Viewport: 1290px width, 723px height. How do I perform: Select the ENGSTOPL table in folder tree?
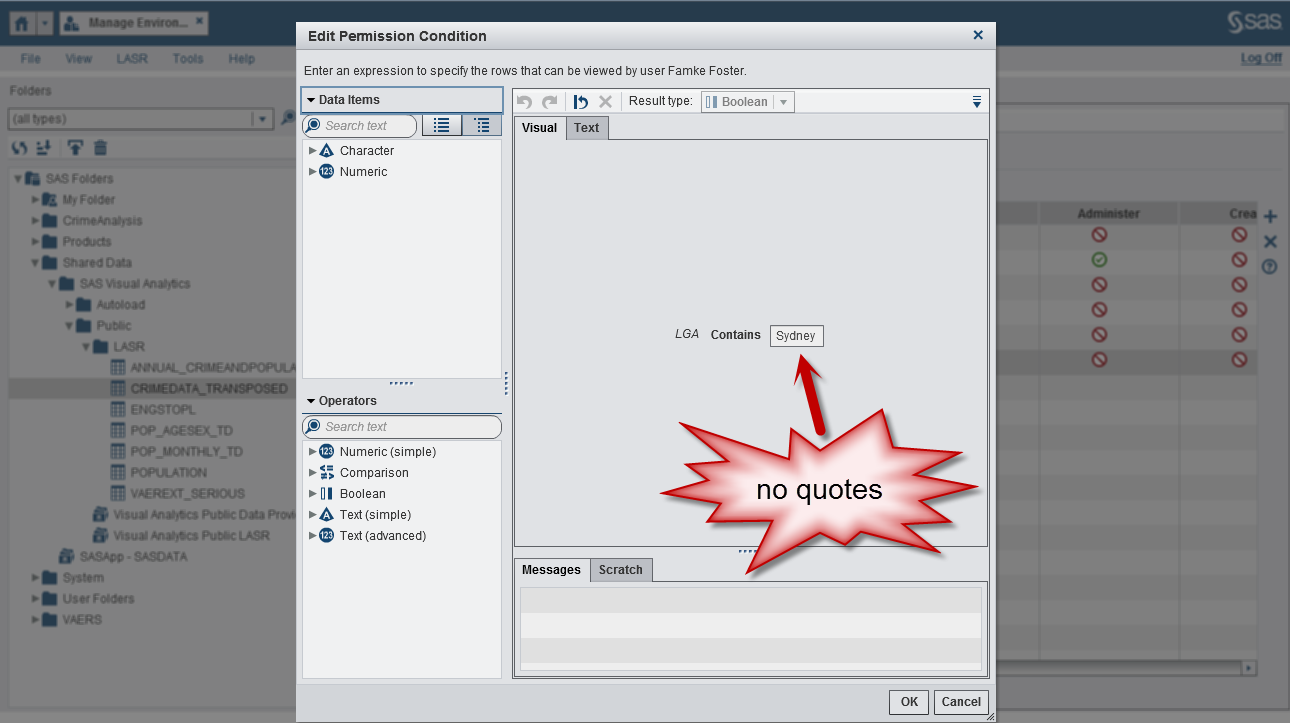pyautogui.click(x=163, y=409)
